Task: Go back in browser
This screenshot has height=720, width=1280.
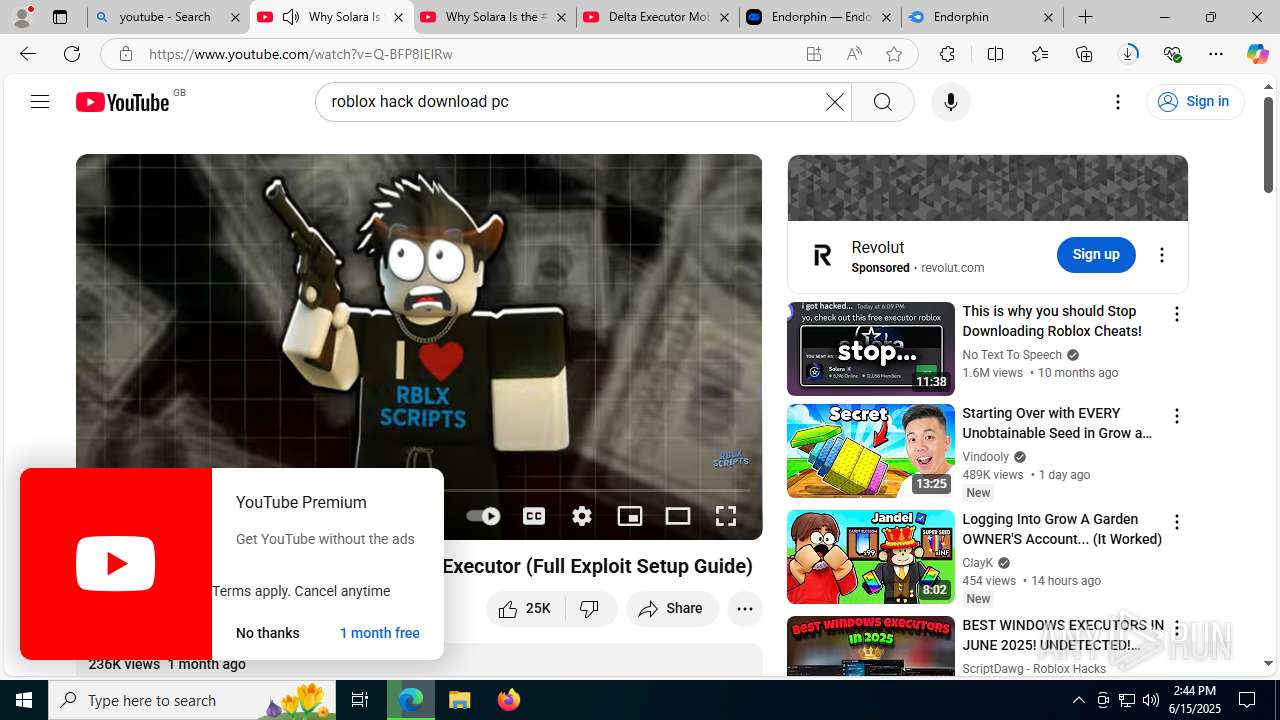Action: tap(28, 54)
